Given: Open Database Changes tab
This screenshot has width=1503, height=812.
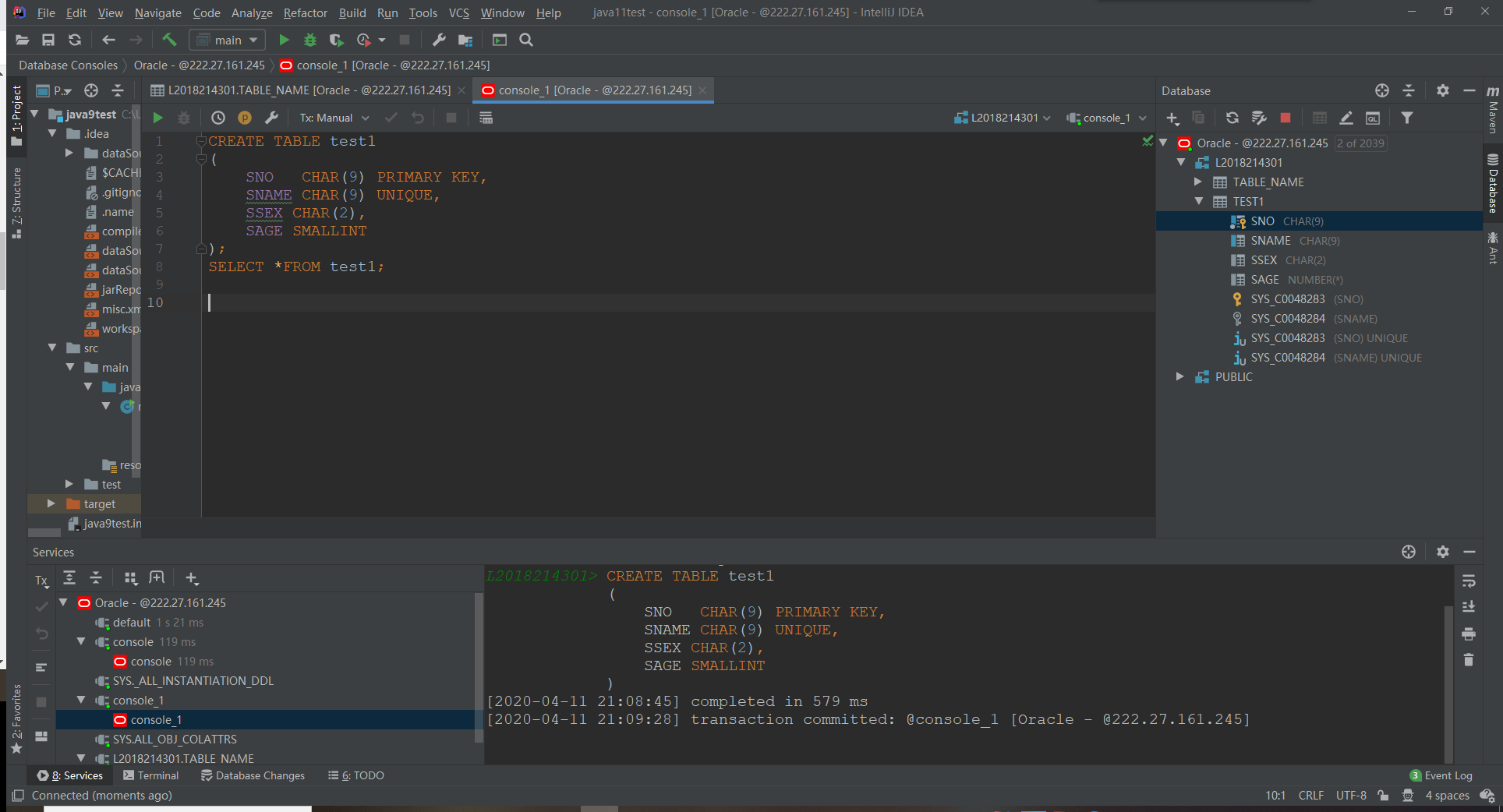Looking at the screenshot, I should [253, 775].
